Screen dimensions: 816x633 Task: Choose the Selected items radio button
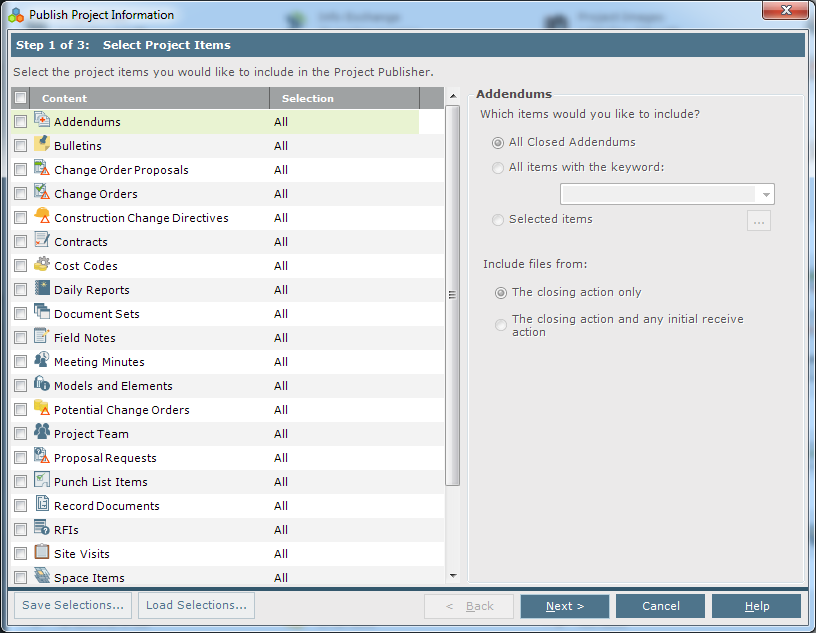[498, 220]
